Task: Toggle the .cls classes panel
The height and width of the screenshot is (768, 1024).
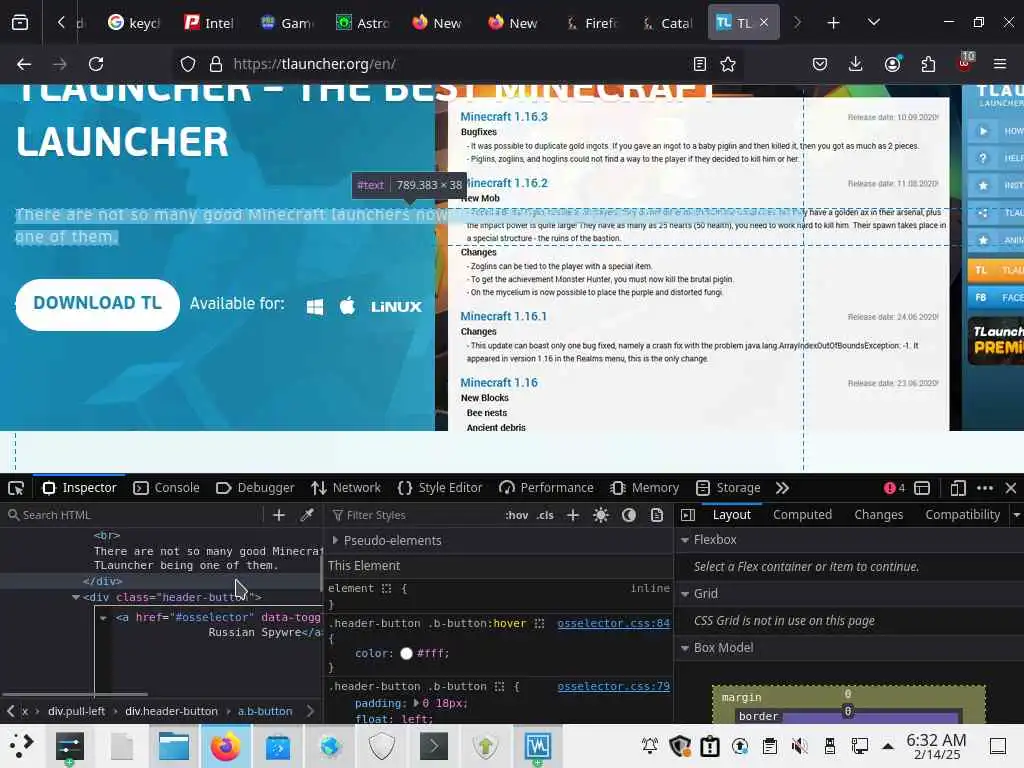Action: tap(545, 515)
